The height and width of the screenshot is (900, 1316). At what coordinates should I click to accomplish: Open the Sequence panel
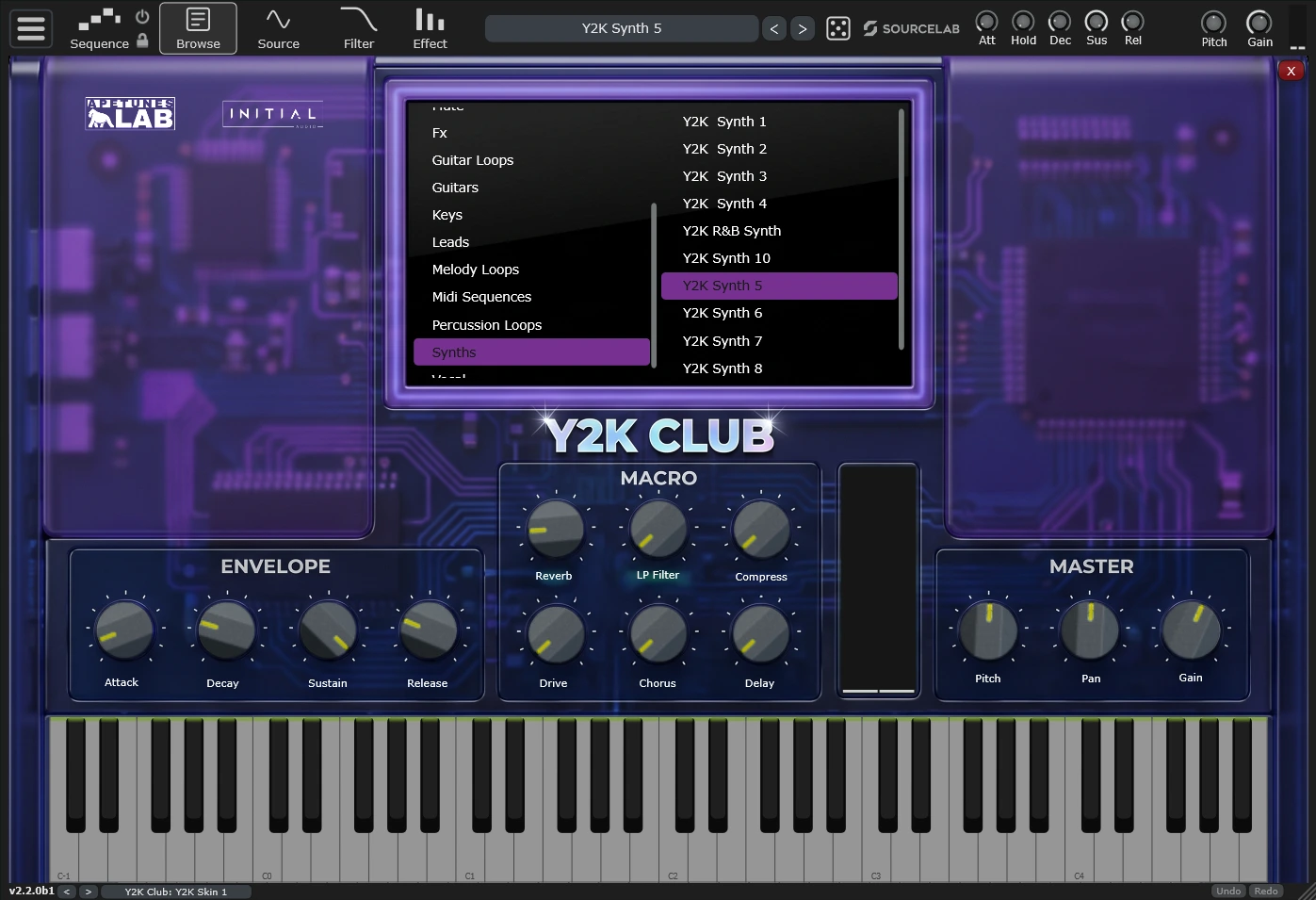pos(100,28)
